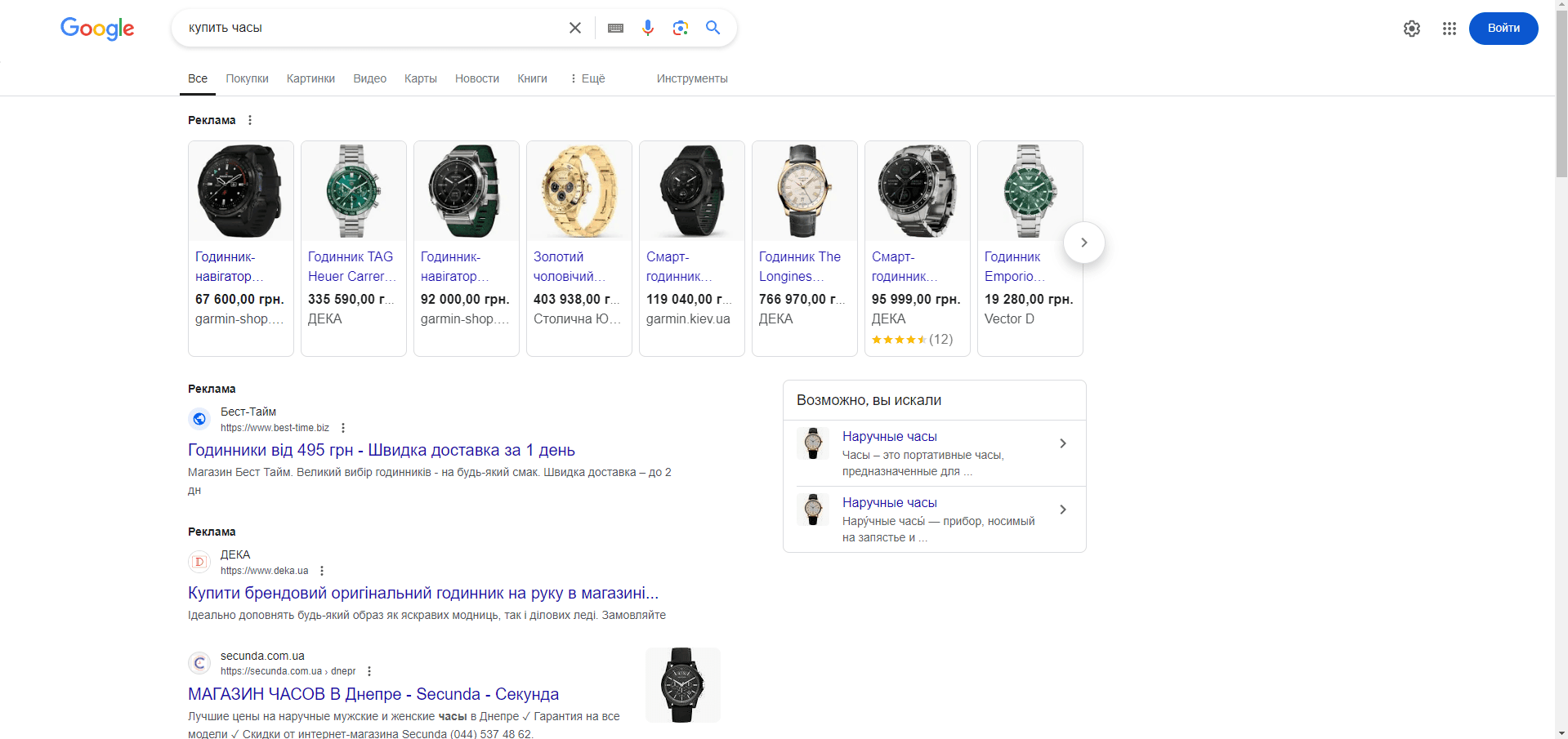Open options dots beside deka.ua URL
Viewport: 1568px width, 739px height.
coord(322,571)
